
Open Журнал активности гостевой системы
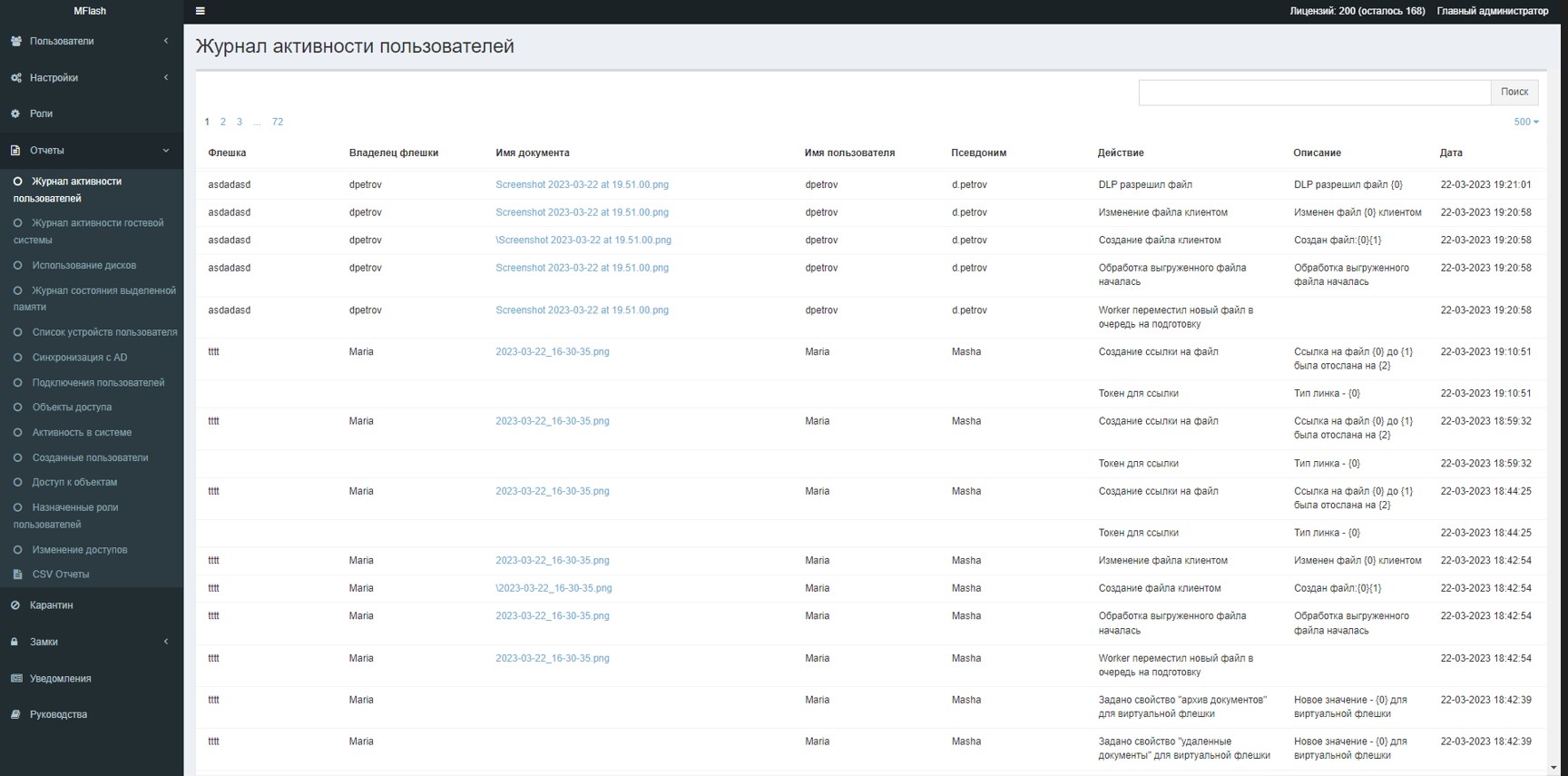[x=97, y=223]
